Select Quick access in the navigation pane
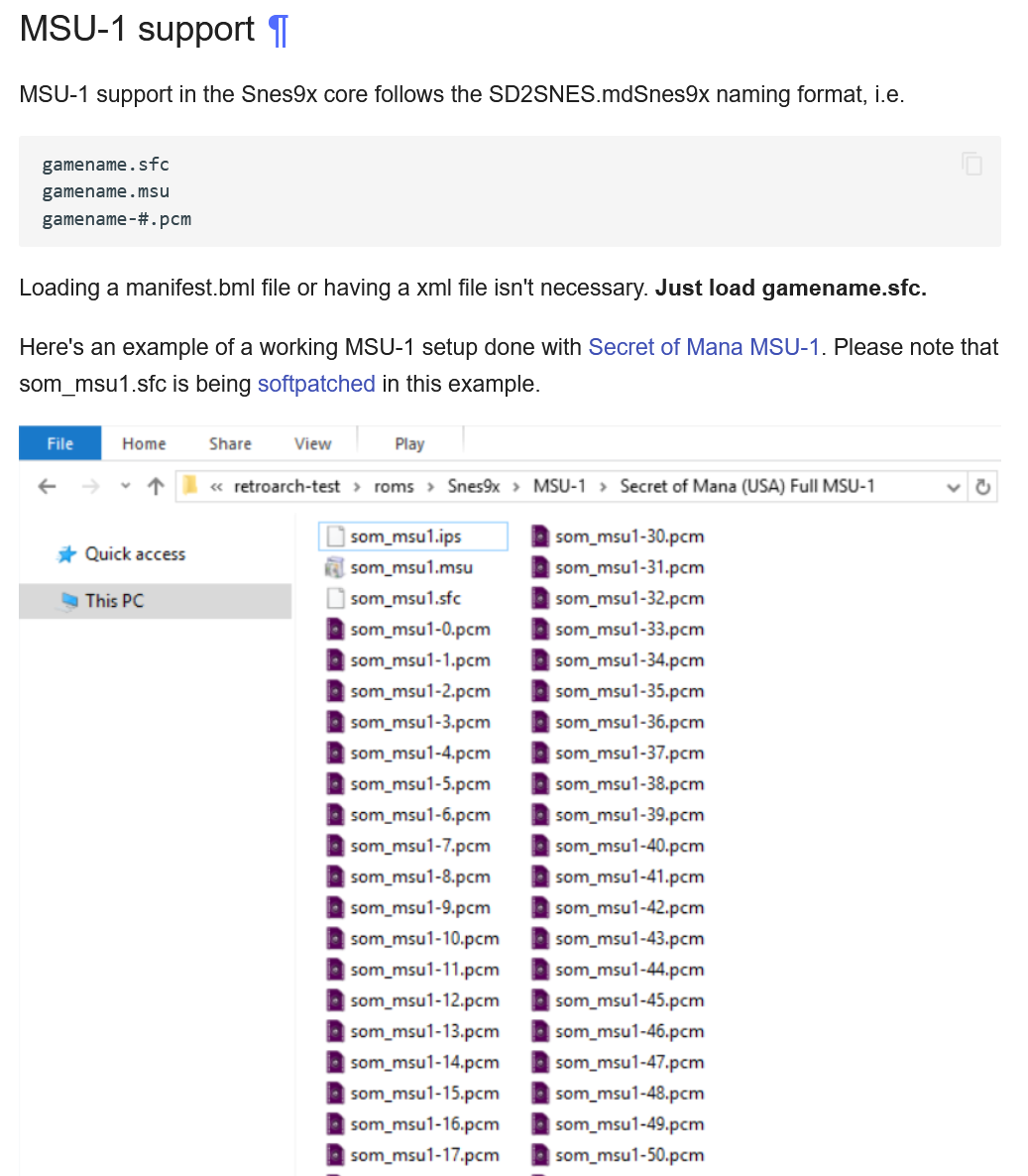Screen dimensions: 1028x1176 [x=135, y=553]
